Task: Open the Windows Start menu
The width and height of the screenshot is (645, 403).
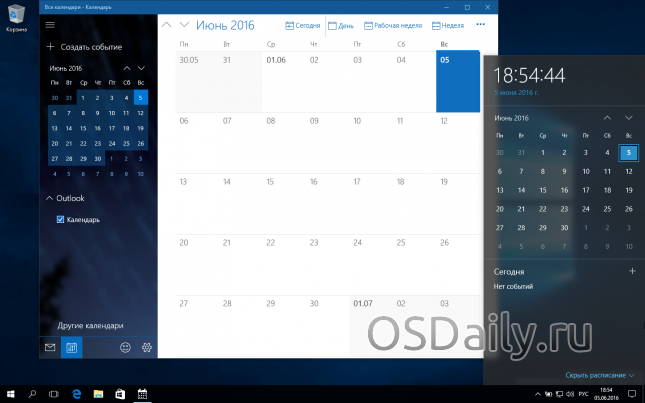Action: (10, 393)
